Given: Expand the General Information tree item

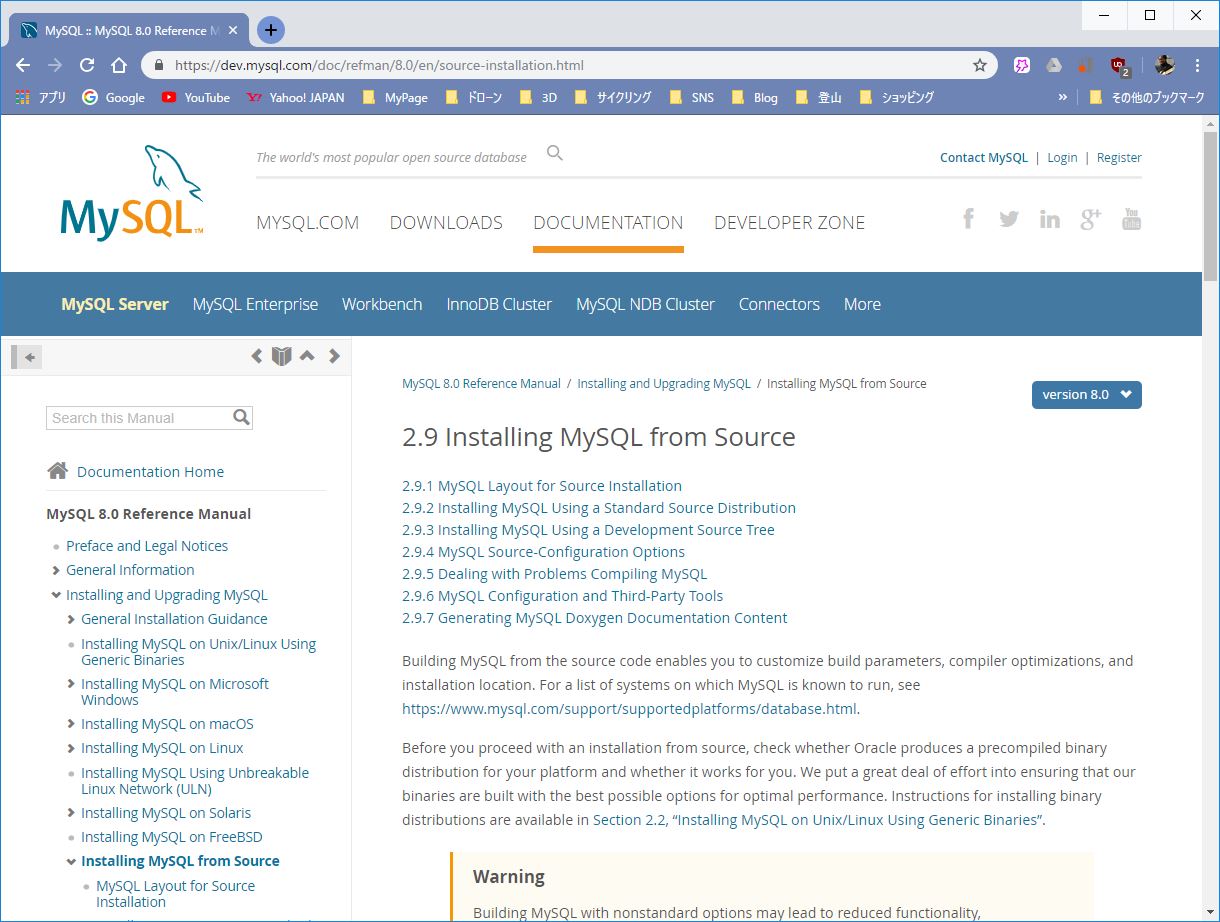Looking at the screenshot, I should point(56,570).
